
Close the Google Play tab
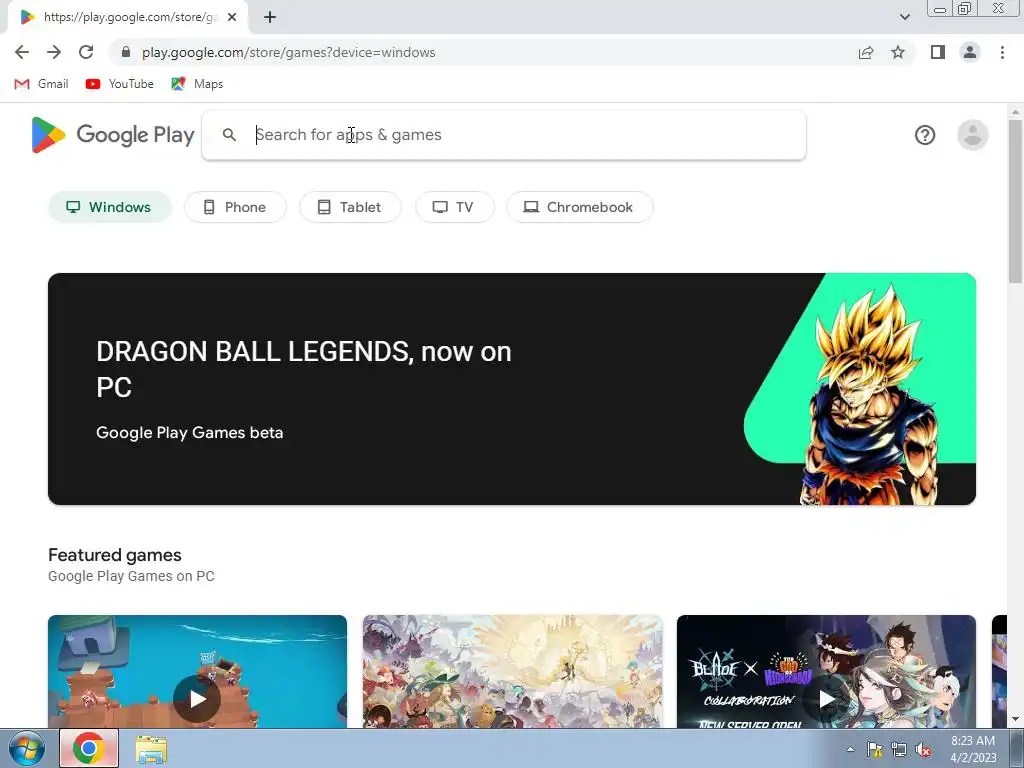point(232,17)
